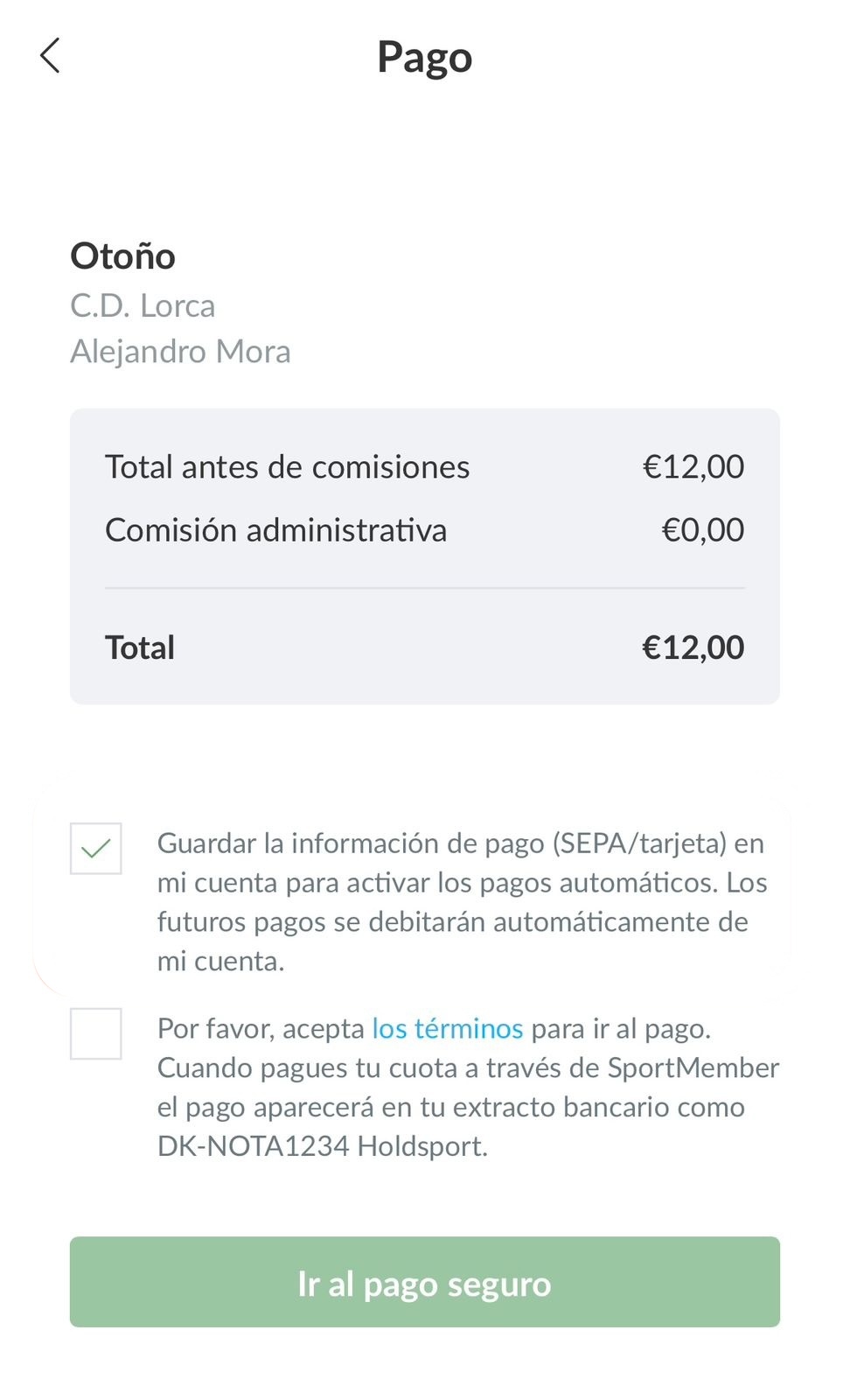Open the "los términos" link
Screen dimensions: 850x1400
point(447,1028)
